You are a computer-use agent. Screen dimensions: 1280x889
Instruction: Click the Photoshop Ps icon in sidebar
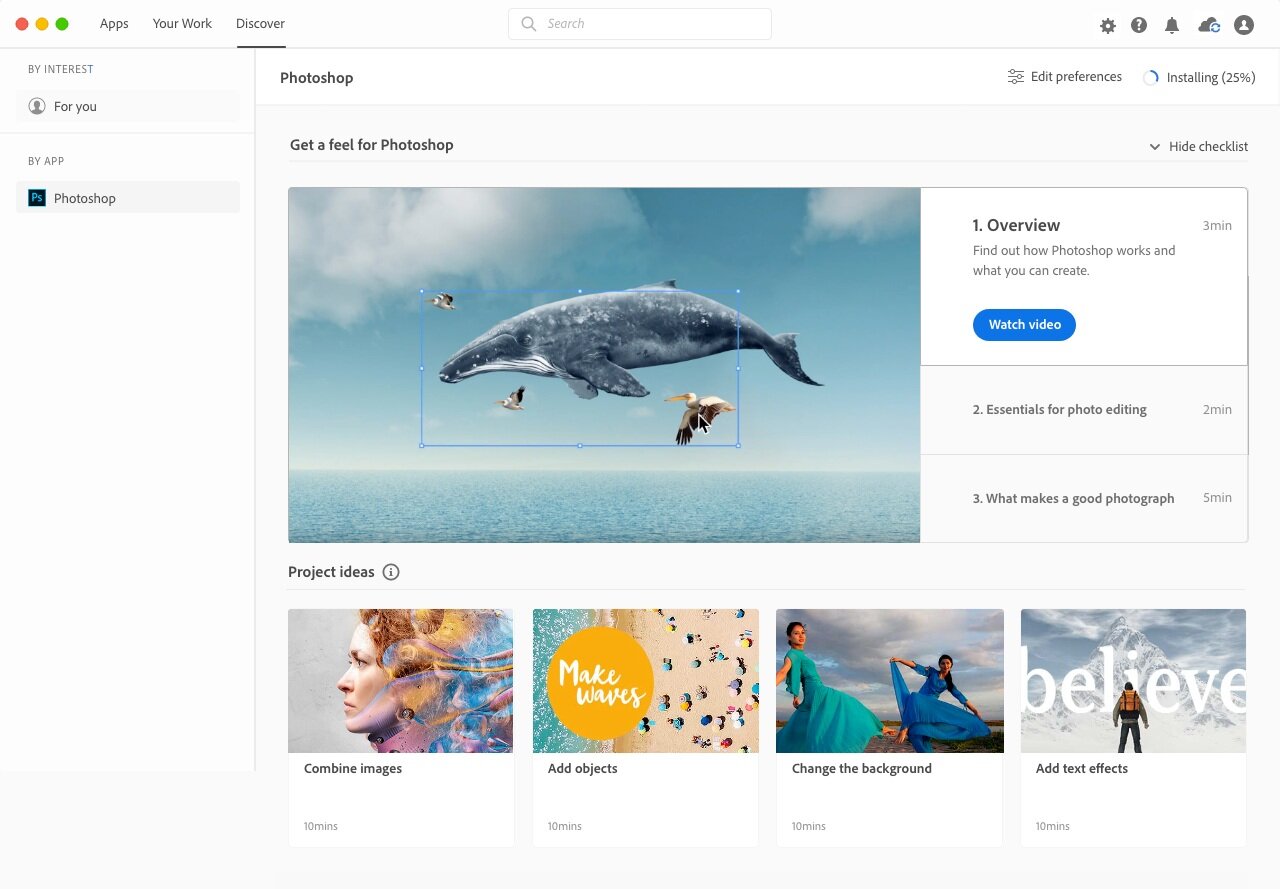(37, 198)
